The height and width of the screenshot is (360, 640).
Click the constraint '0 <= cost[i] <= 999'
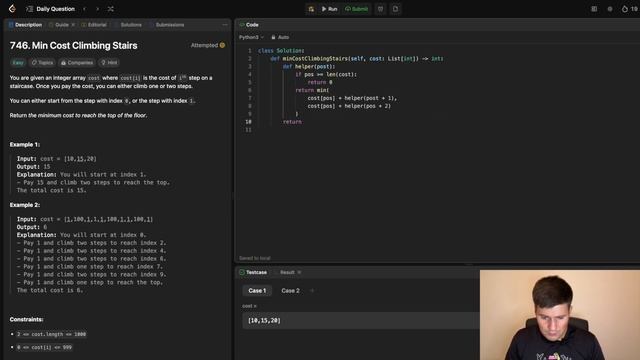[x=44, y=347]
